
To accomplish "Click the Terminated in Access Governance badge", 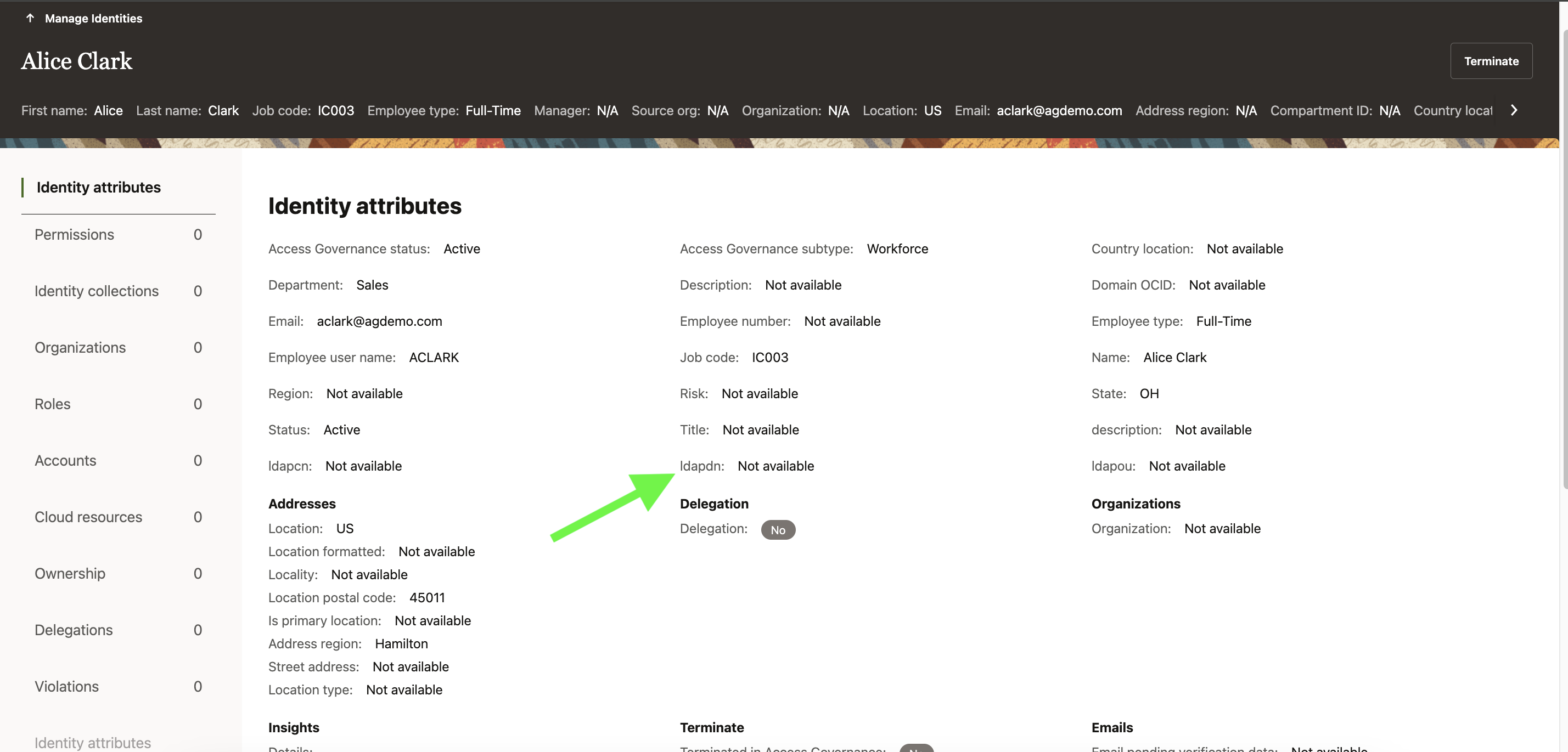I will [915, 748].
